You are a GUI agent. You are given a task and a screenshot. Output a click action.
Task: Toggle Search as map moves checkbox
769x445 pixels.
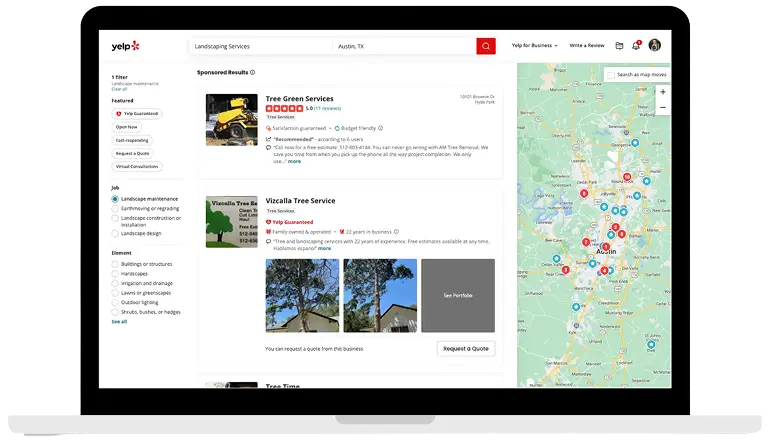tap(611, 75)
